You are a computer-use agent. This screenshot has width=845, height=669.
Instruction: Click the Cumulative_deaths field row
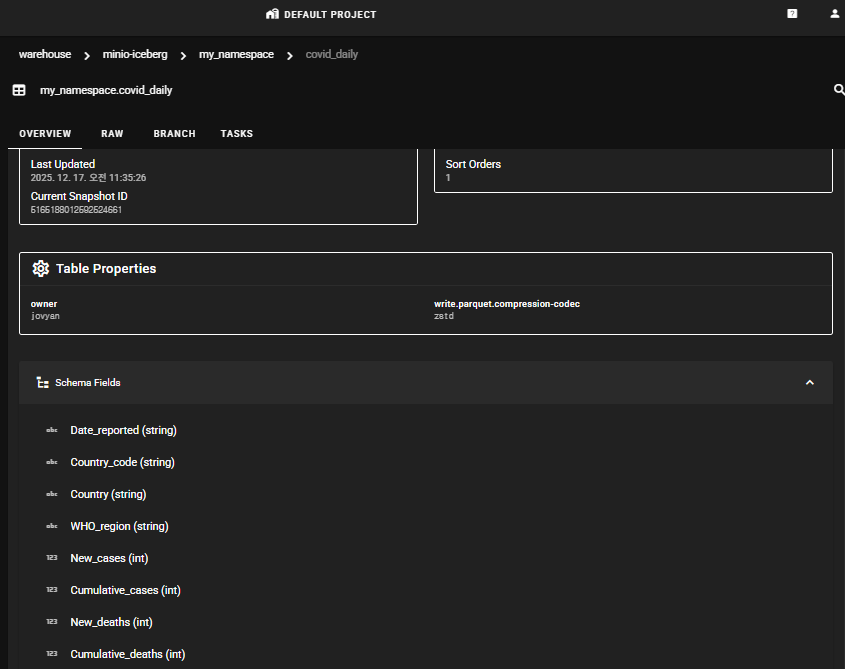(127, 654)
